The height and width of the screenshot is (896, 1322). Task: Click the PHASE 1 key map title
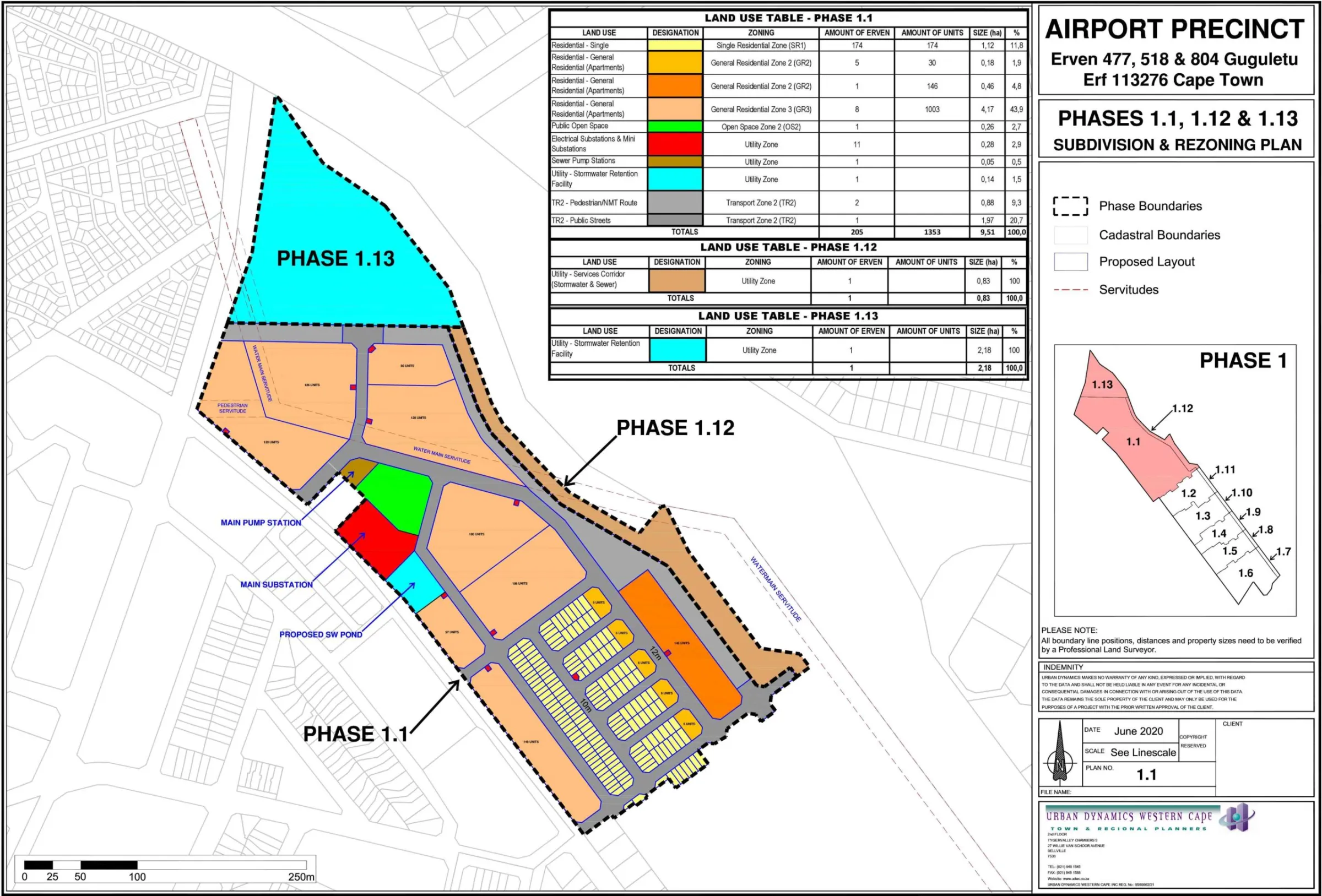(x=1243, y=360)
